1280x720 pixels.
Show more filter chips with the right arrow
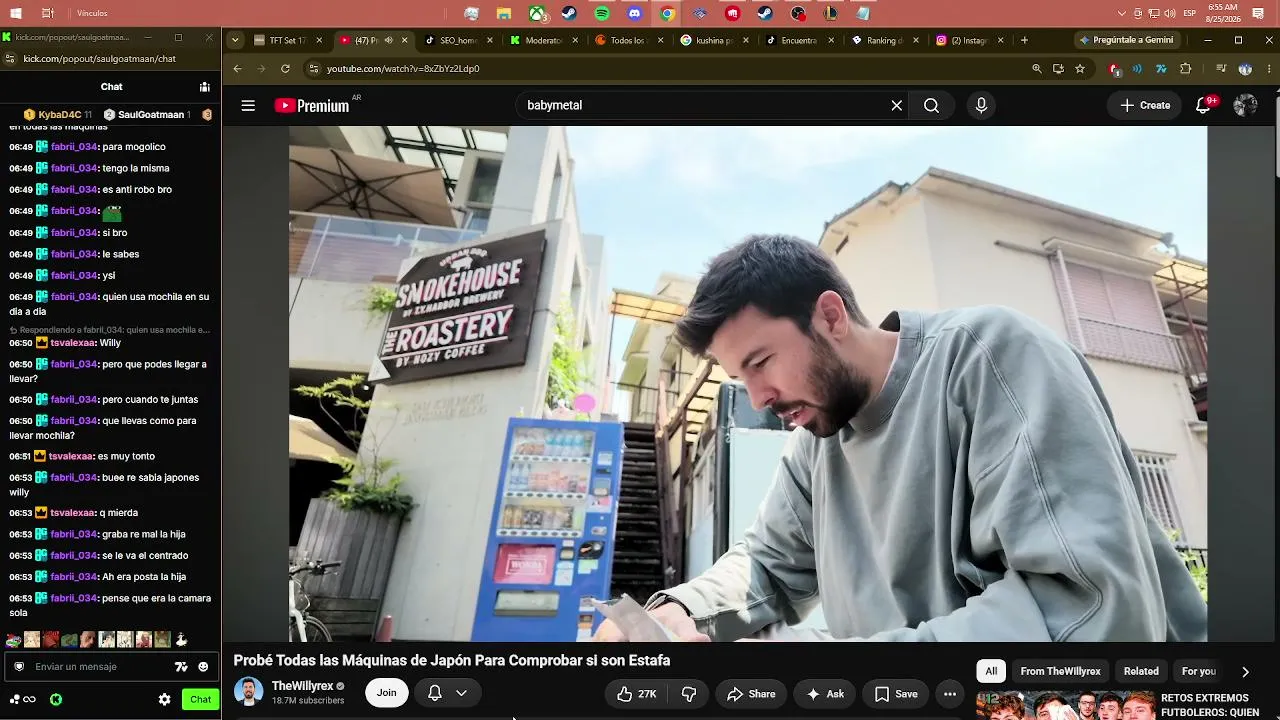1245,672
